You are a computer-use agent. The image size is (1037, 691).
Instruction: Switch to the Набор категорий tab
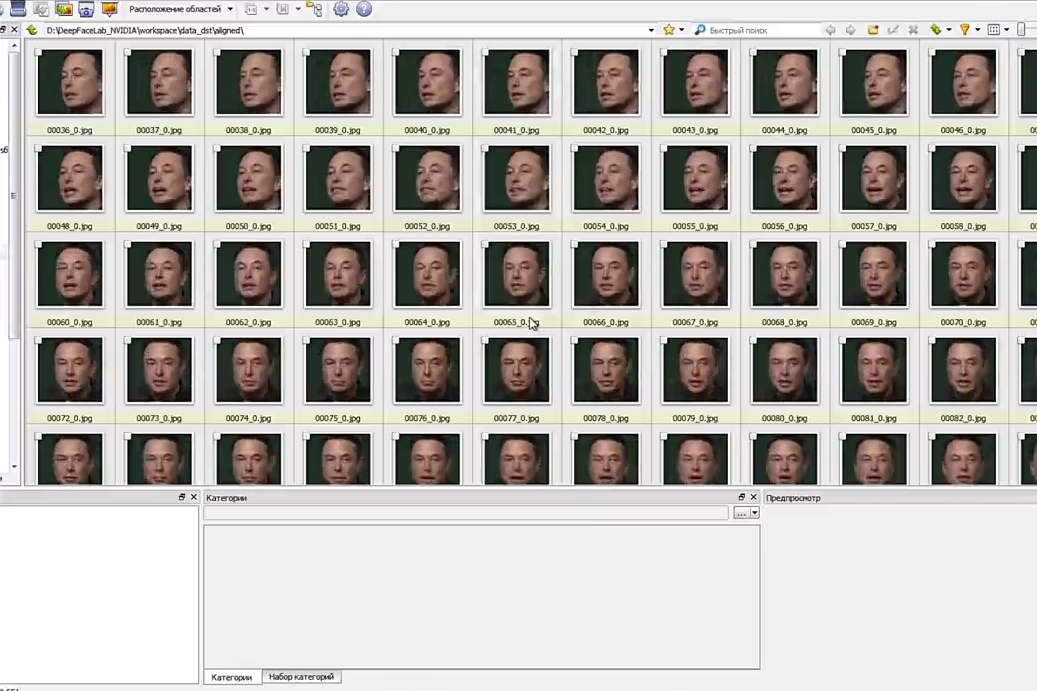click(301, 676)
